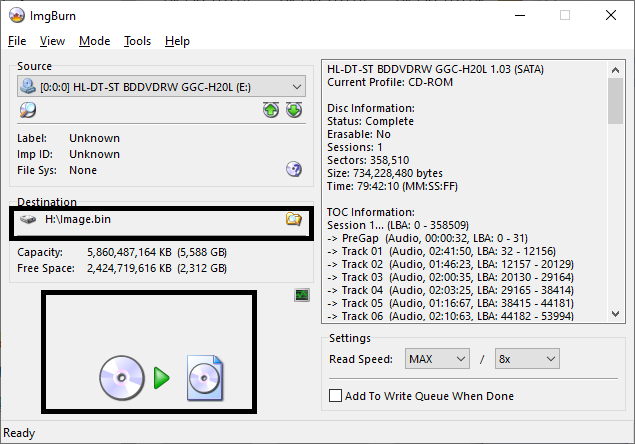Click the Free Space value text
The image size is (635, 444).
157,268
